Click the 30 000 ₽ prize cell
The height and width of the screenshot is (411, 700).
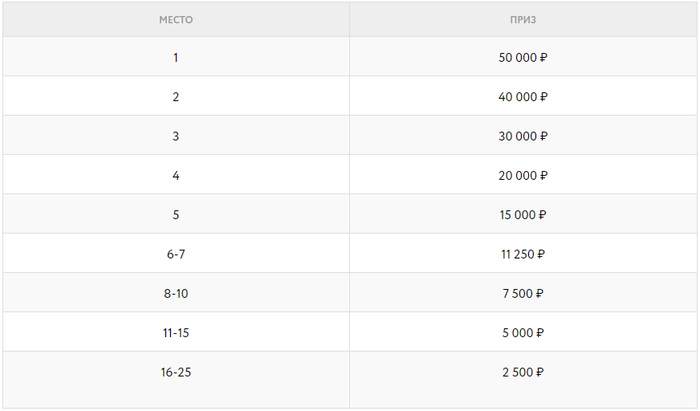[x=523, y=136]
